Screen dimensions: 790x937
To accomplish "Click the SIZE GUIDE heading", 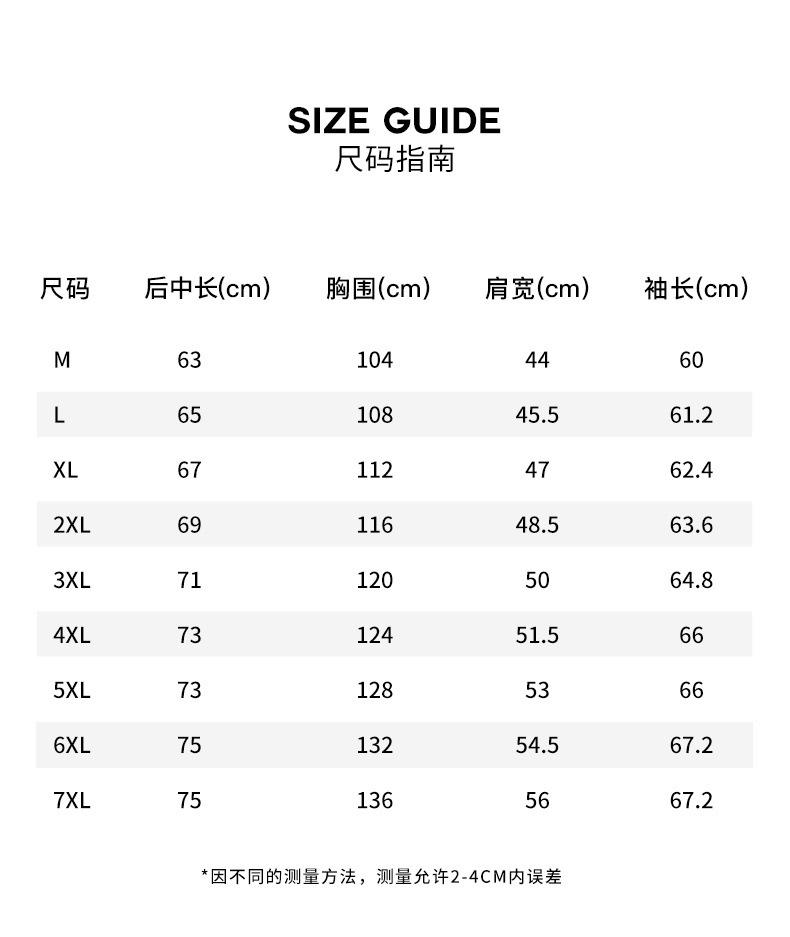I will 394,121.
